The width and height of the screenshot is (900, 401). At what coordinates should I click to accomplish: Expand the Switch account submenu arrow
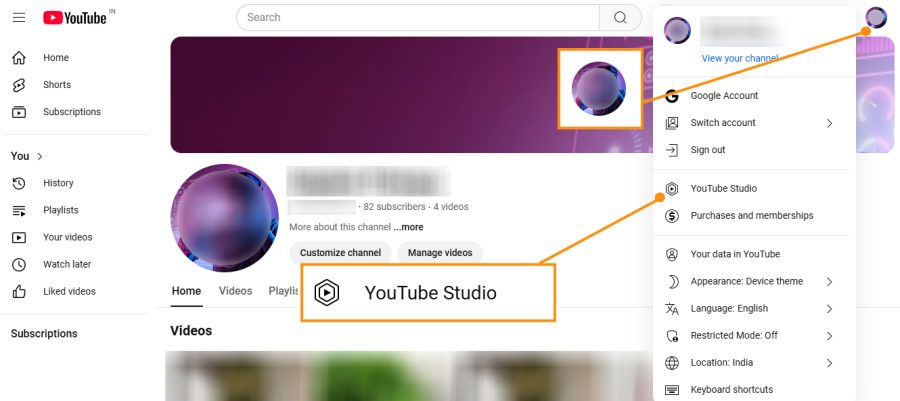829,123
